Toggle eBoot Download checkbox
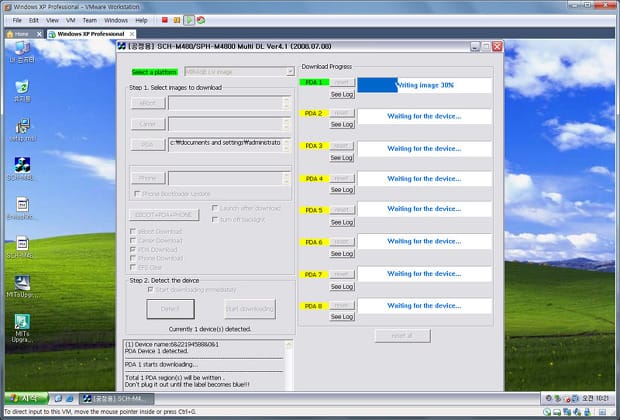The image size is (620, 420). [133, 231]
